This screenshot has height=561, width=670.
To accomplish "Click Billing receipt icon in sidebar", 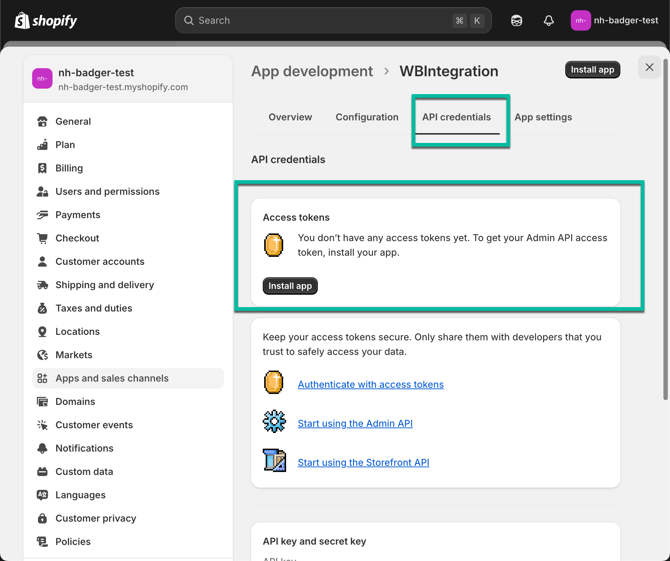I will point(42,168).
